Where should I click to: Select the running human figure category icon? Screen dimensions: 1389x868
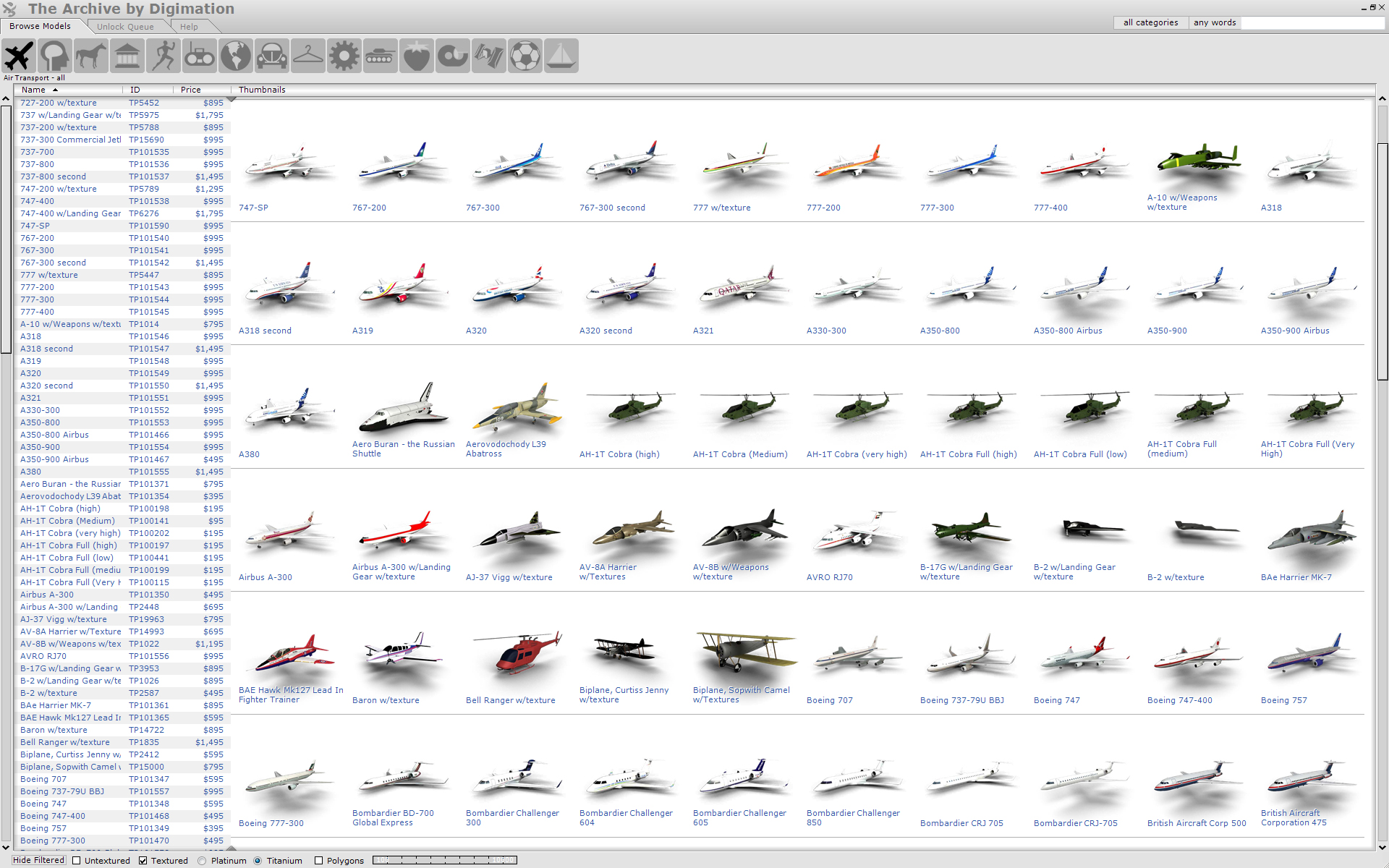pos(163,56)
